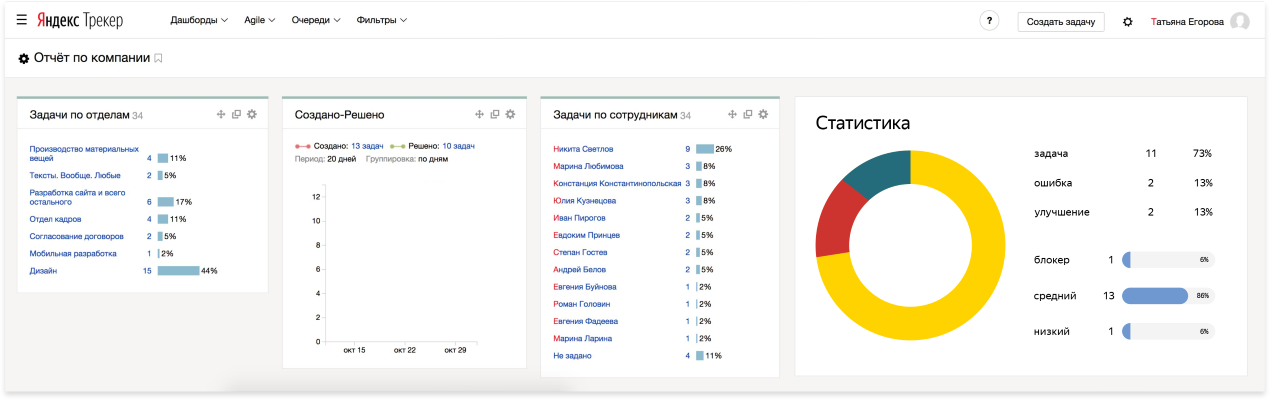This screenshot has width=1270, height=400.
Task: Open gear settings of Задачи по сотрудникам widget
Action: (763, 114)
